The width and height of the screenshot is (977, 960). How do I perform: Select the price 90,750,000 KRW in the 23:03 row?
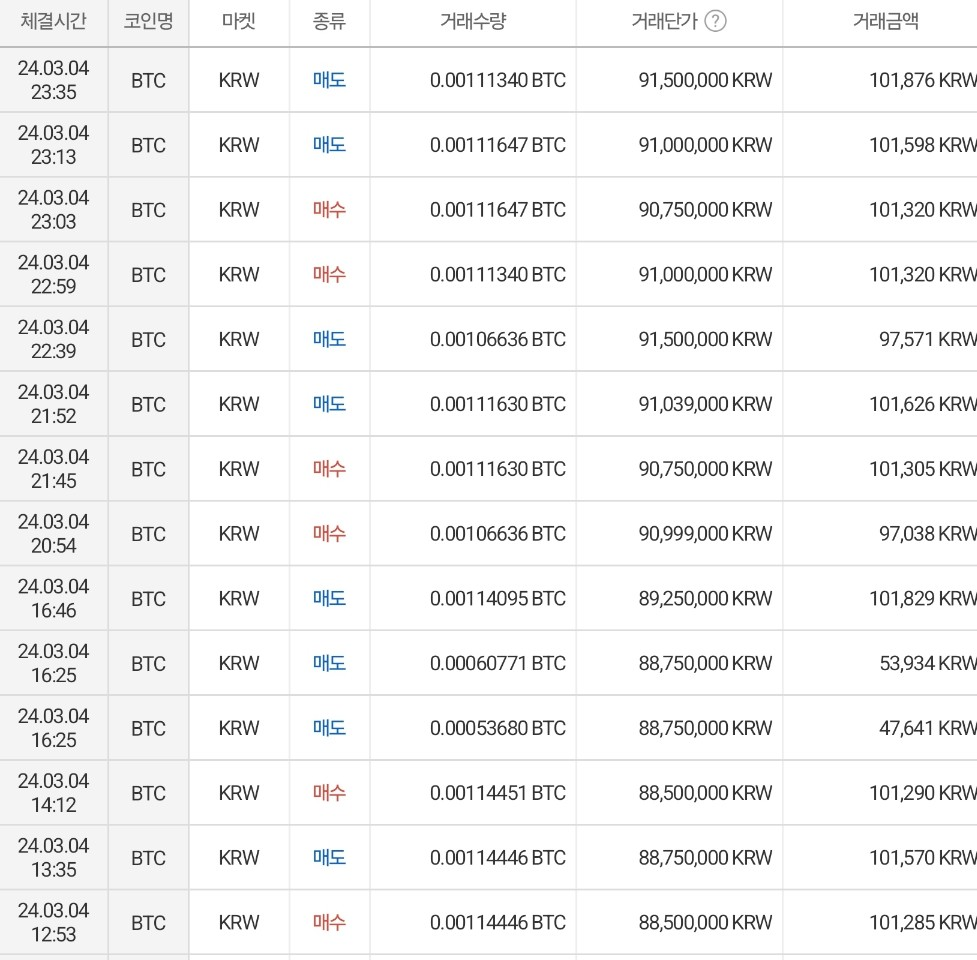click(x=705, y=209)
